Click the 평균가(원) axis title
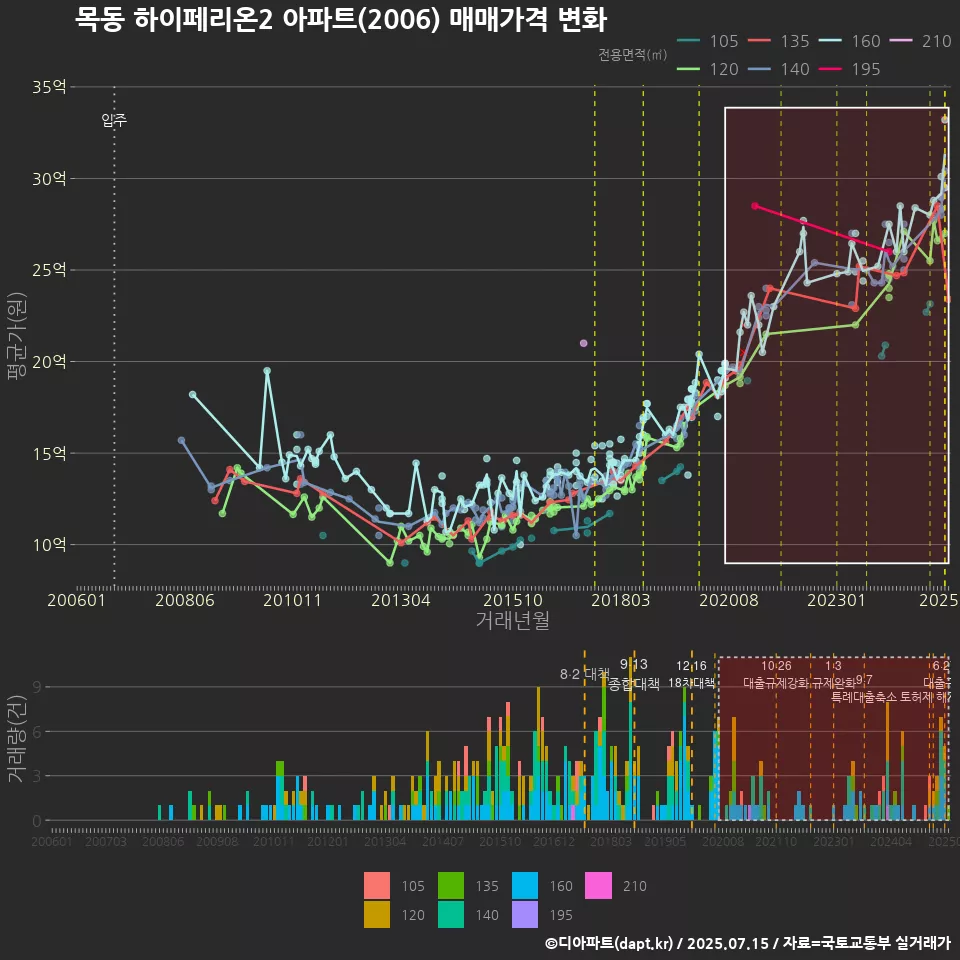The height and width of the screenshot is (960, 960). pyautogui.click(x=17, y=336)
